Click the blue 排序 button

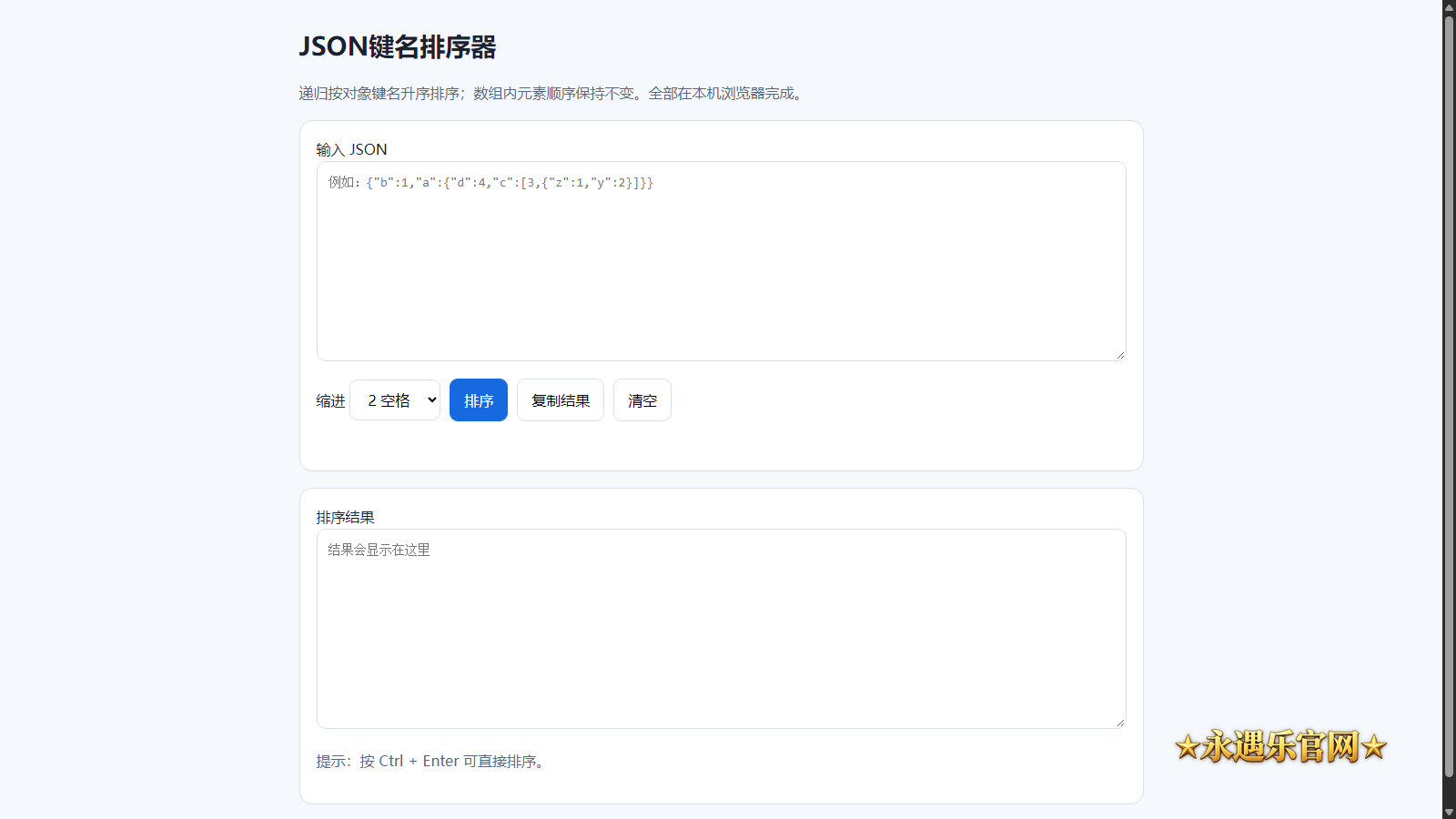[479, 400]
